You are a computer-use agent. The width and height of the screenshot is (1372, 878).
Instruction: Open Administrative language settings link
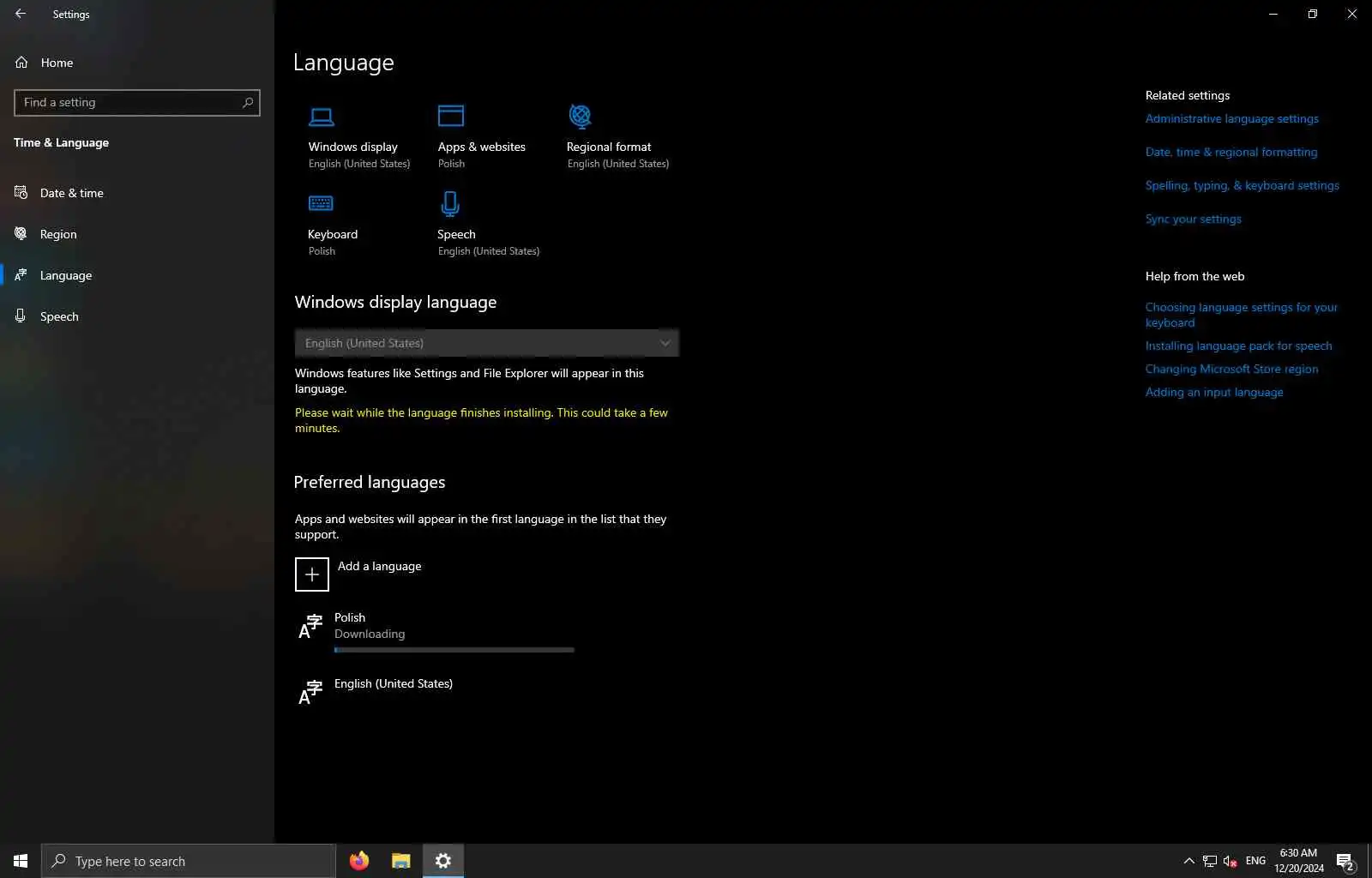1232,119
